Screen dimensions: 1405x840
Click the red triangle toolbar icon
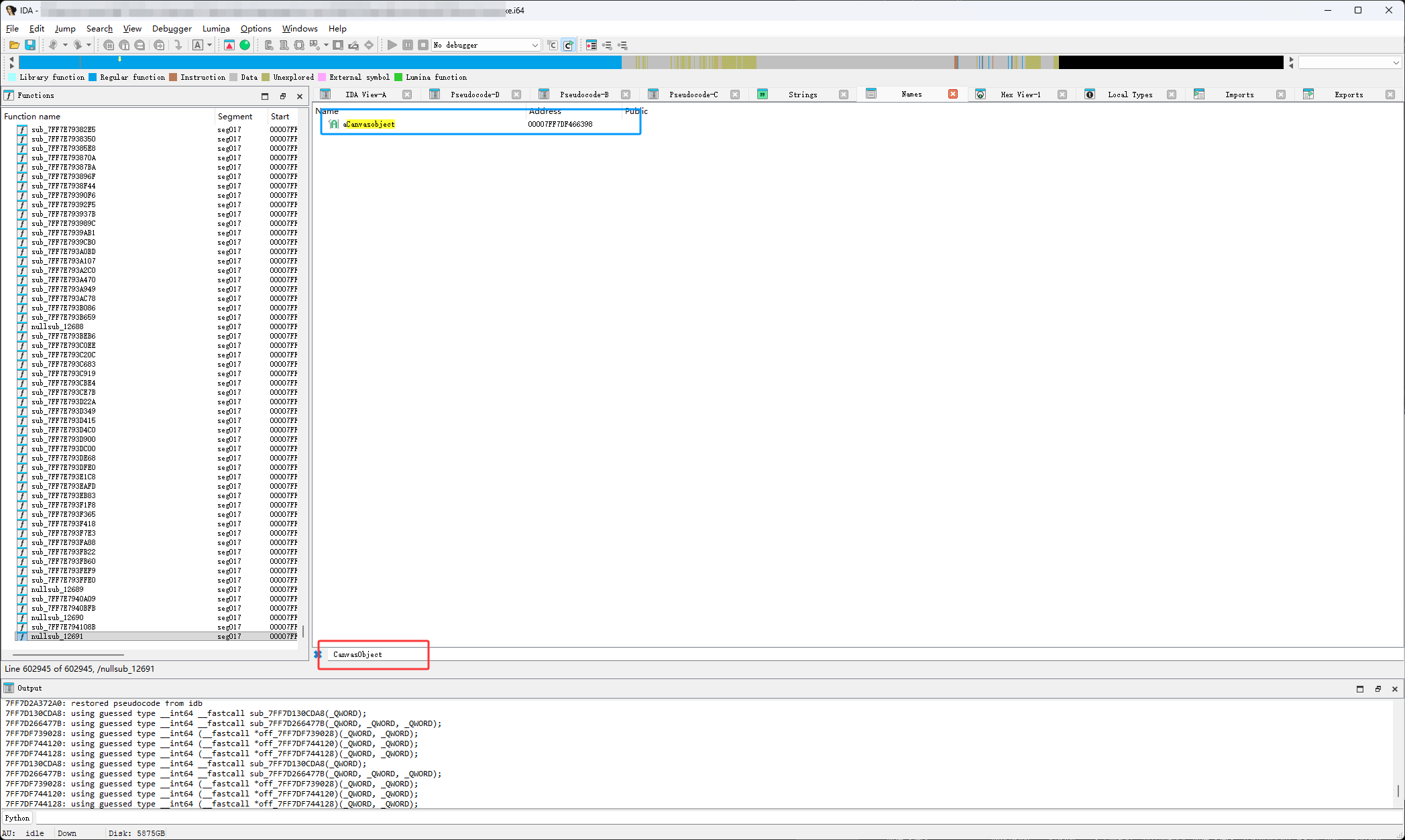[x=229, y=45]
